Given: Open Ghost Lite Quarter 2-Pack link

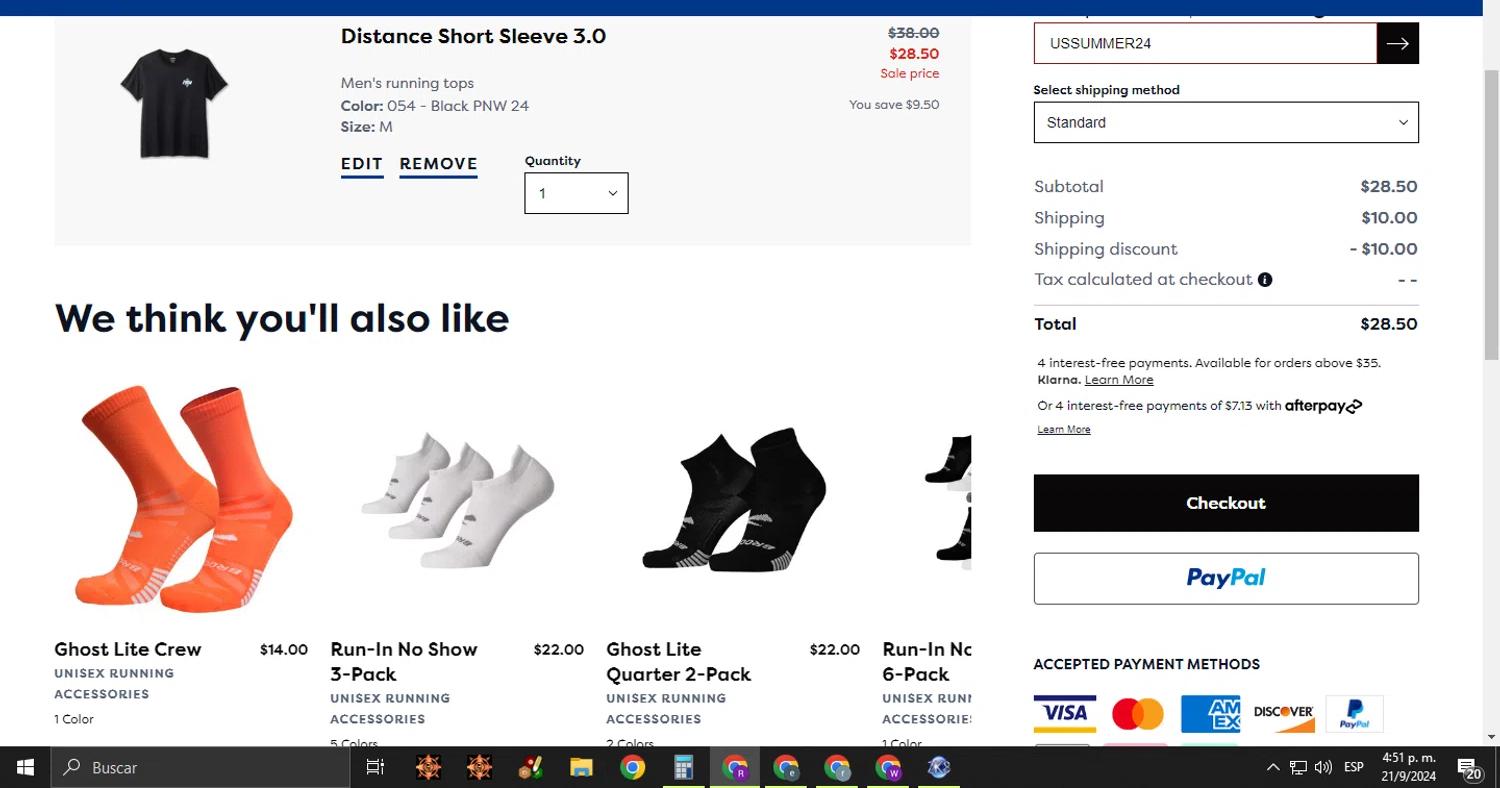Looking at the screenshot, I should 678,661.
